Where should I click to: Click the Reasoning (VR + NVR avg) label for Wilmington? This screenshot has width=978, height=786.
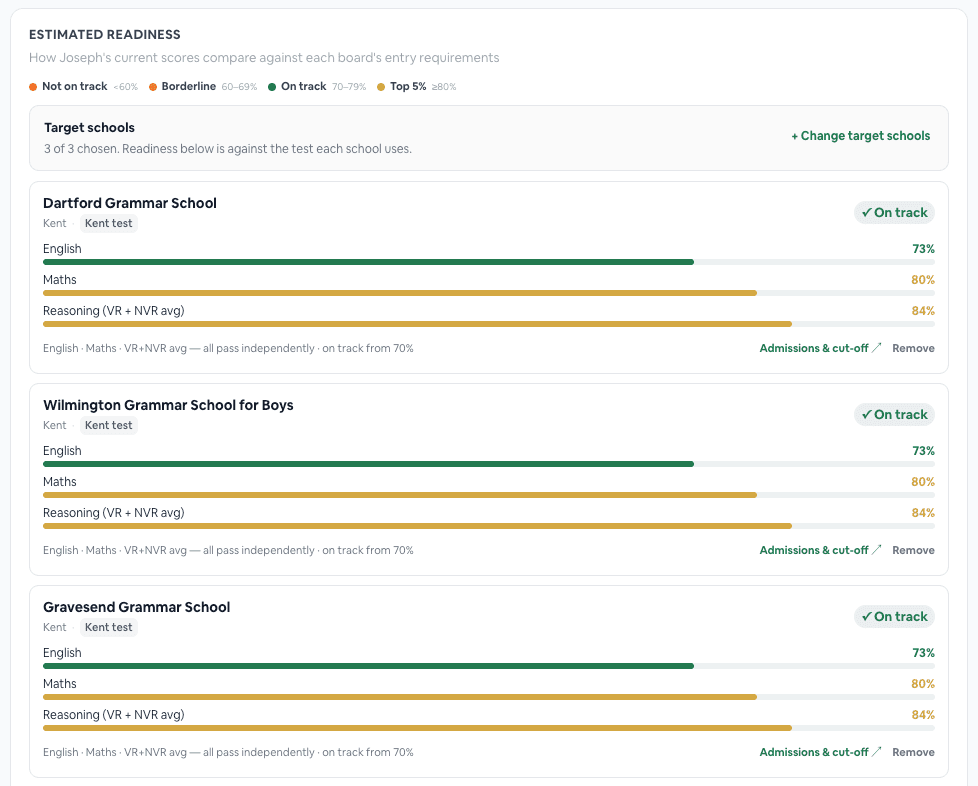pyautogui.click(x=114, y=513)
